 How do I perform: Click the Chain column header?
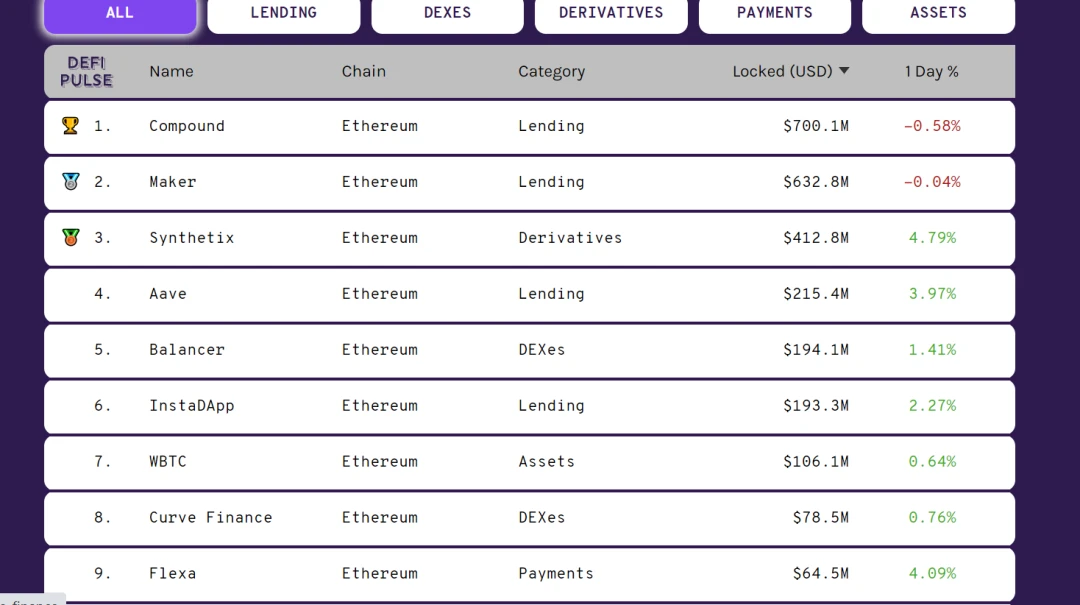click(x=364, y=72)
